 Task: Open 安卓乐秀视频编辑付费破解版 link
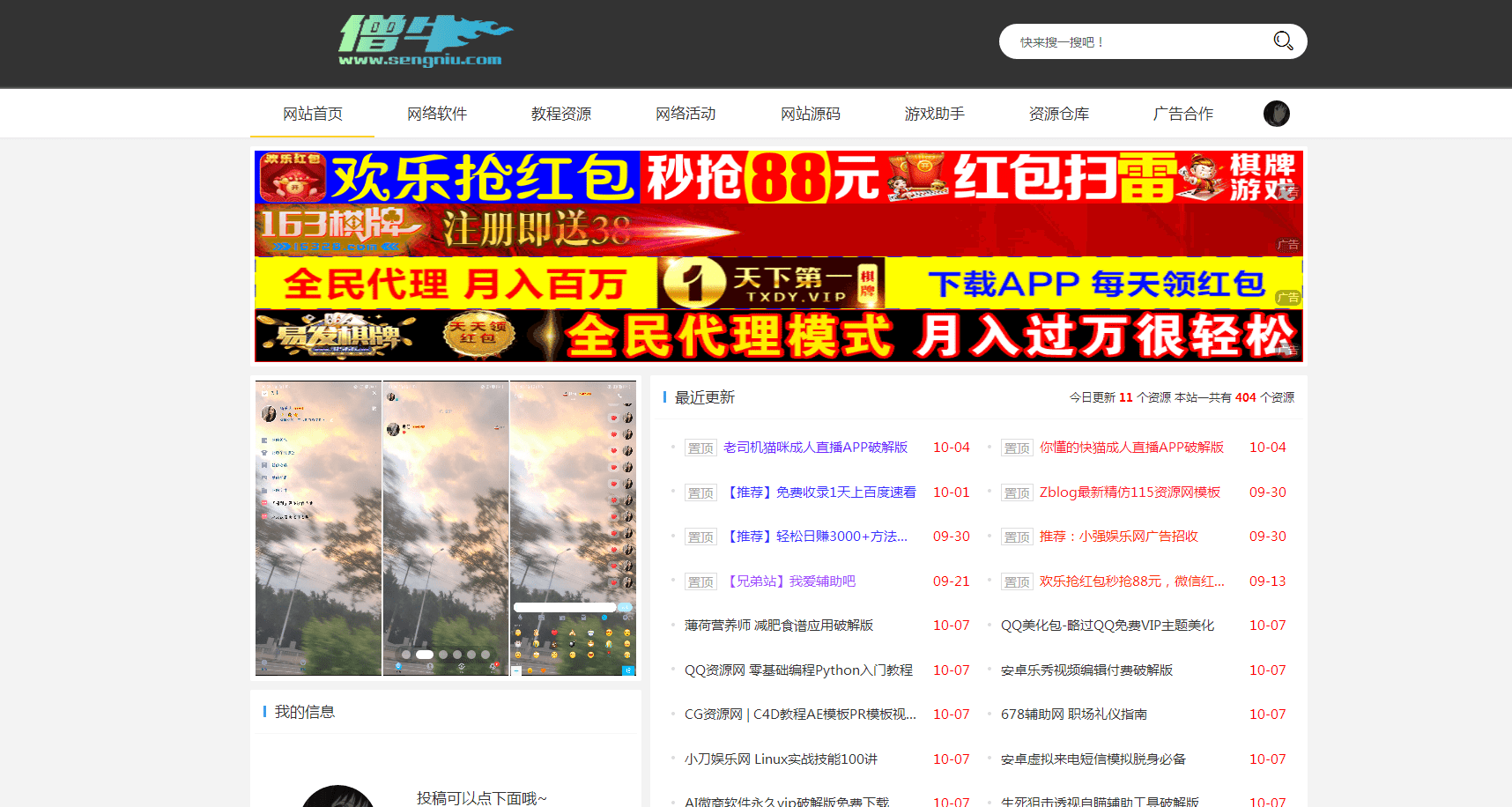point(1086,670)
